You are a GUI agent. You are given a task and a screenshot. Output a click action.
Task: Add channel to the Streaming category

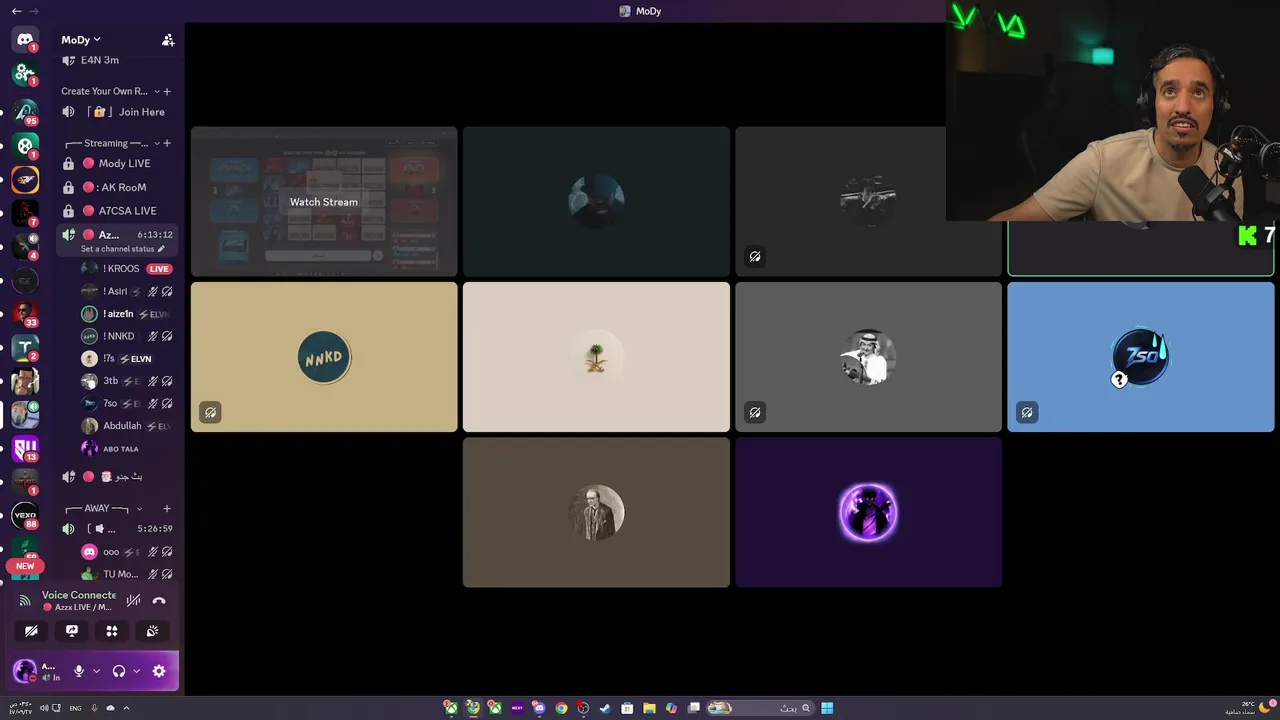click(167, 143)
